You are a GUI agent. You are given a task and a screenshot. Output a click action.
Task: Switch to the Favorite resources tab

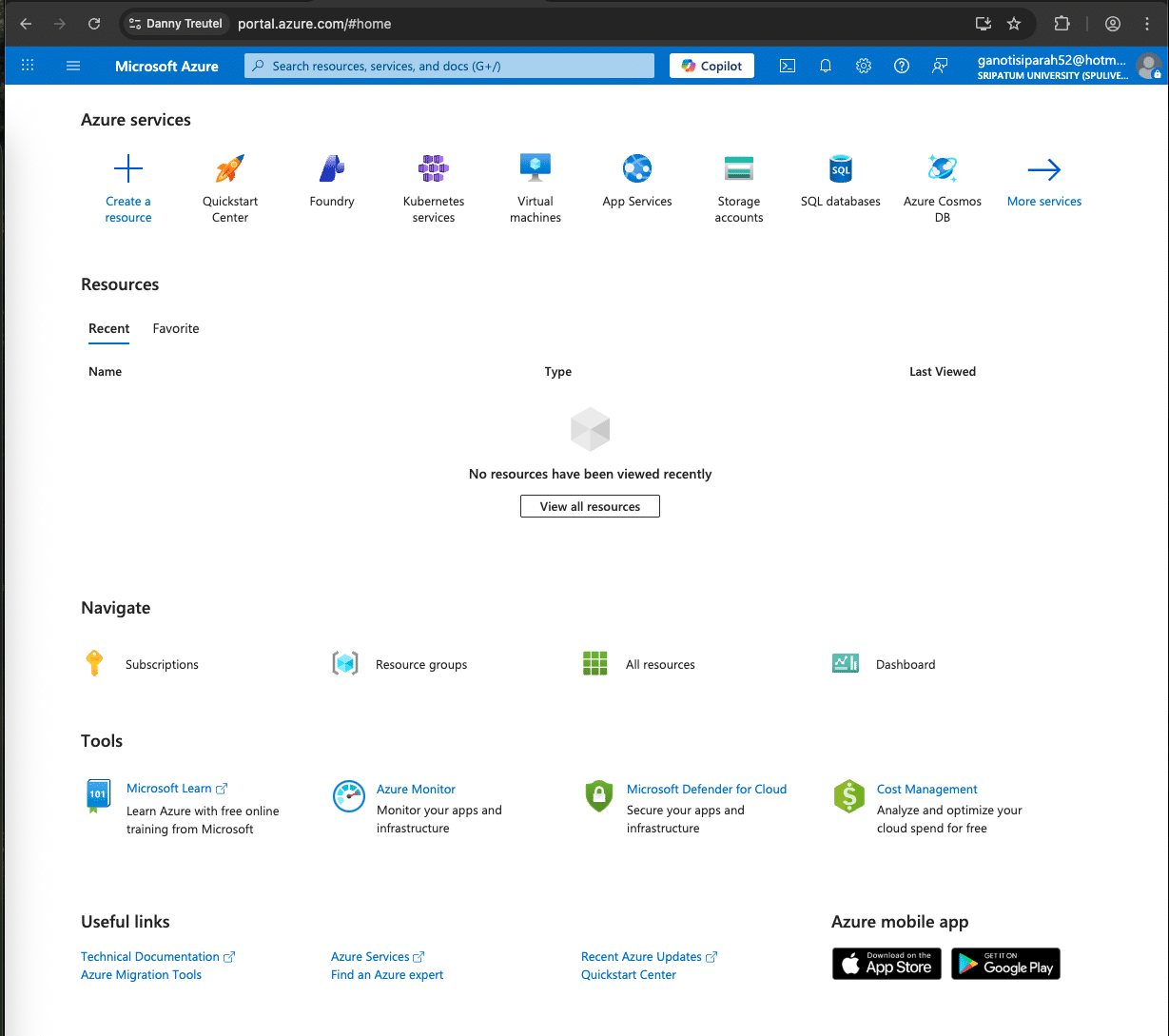coord(176,328)
